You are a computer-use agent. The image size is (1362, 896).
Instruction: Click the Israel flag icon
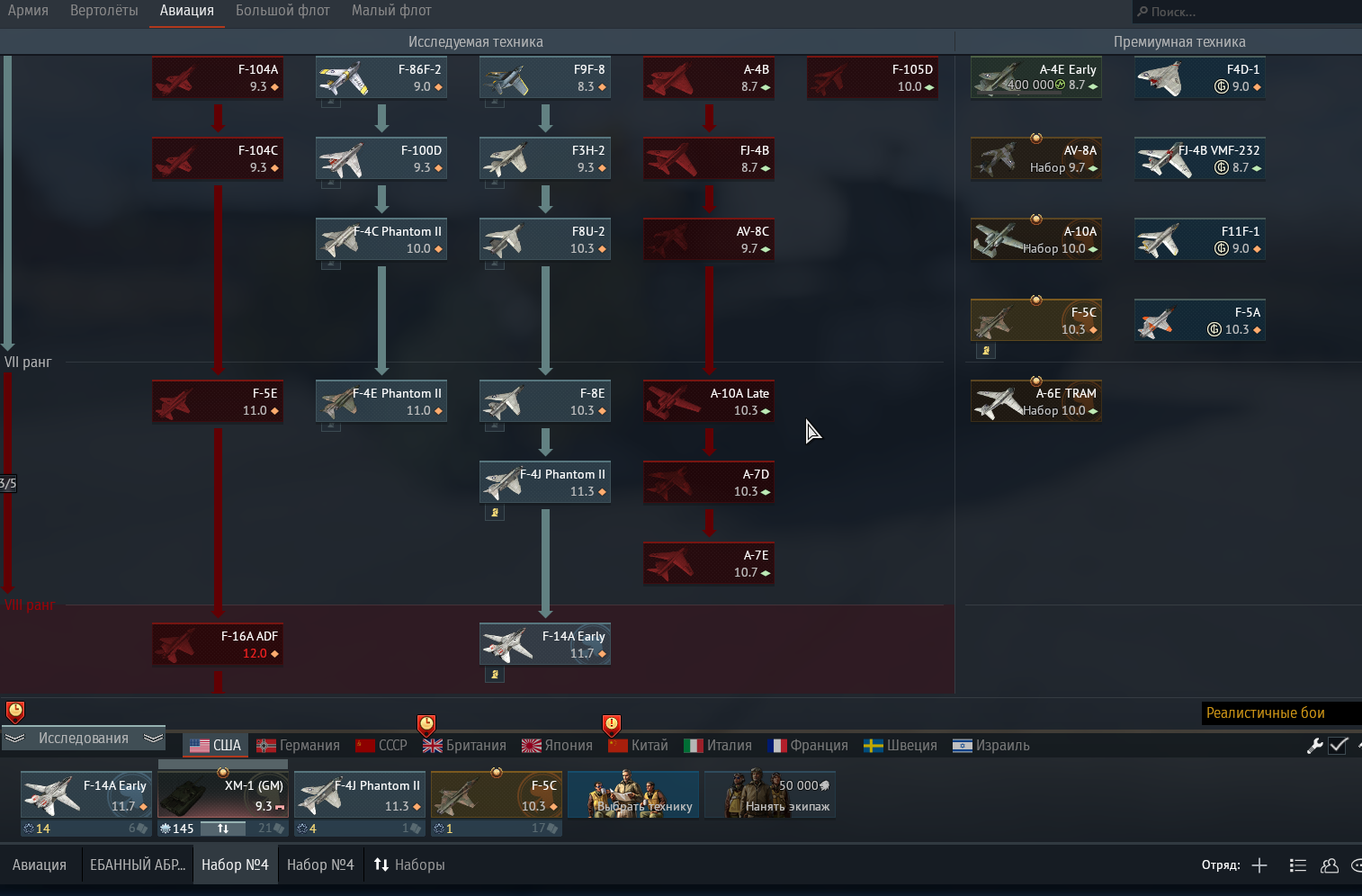pos(963,746)
